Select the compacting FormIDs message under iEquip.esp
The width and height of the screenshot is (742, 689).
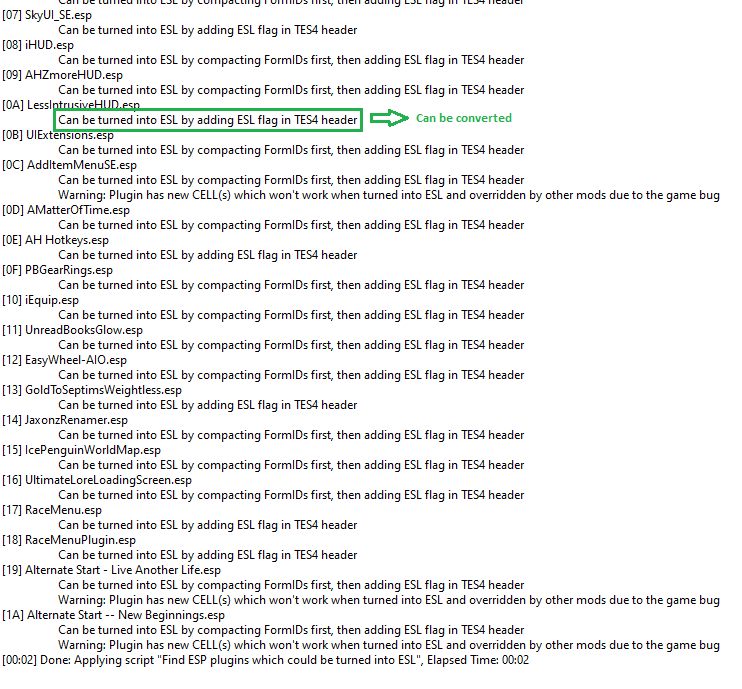(291, 315)
